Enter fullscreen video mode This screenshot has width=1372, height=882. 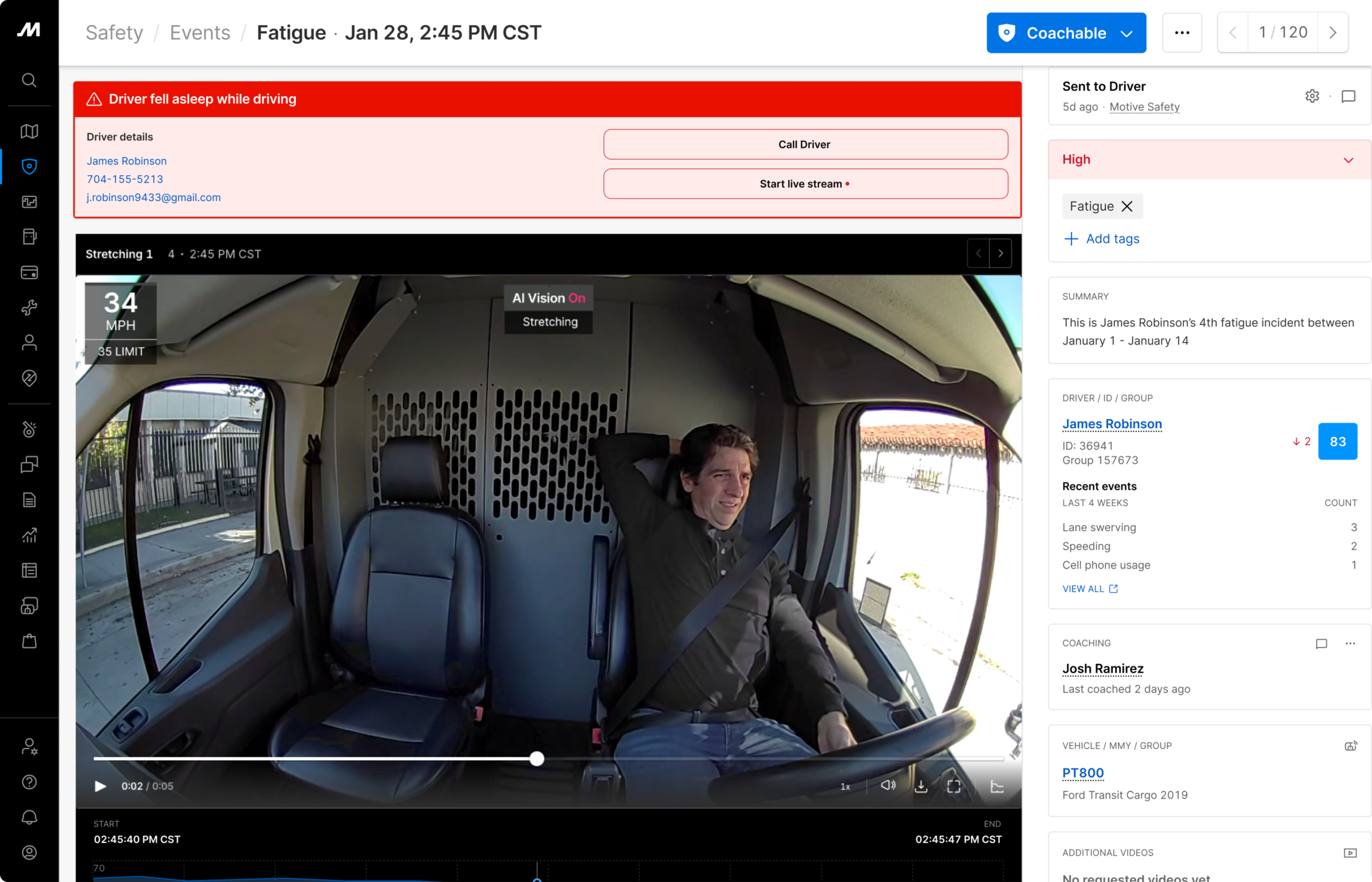click(954, 787)
